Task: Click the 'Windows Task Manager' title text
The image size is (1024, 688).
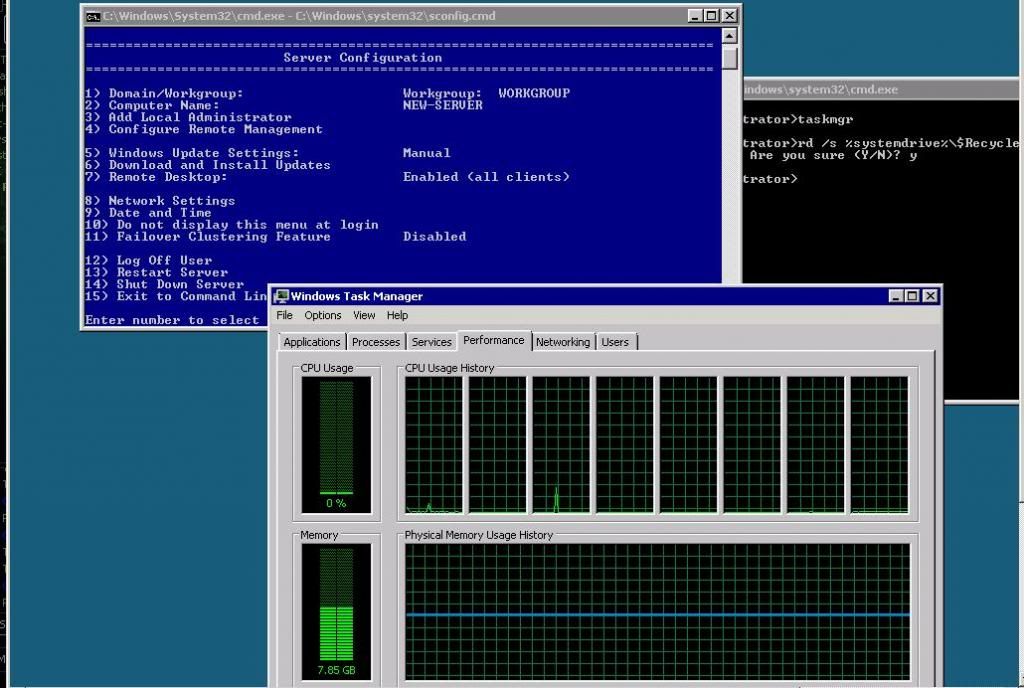Action: (x=357, y=296)
